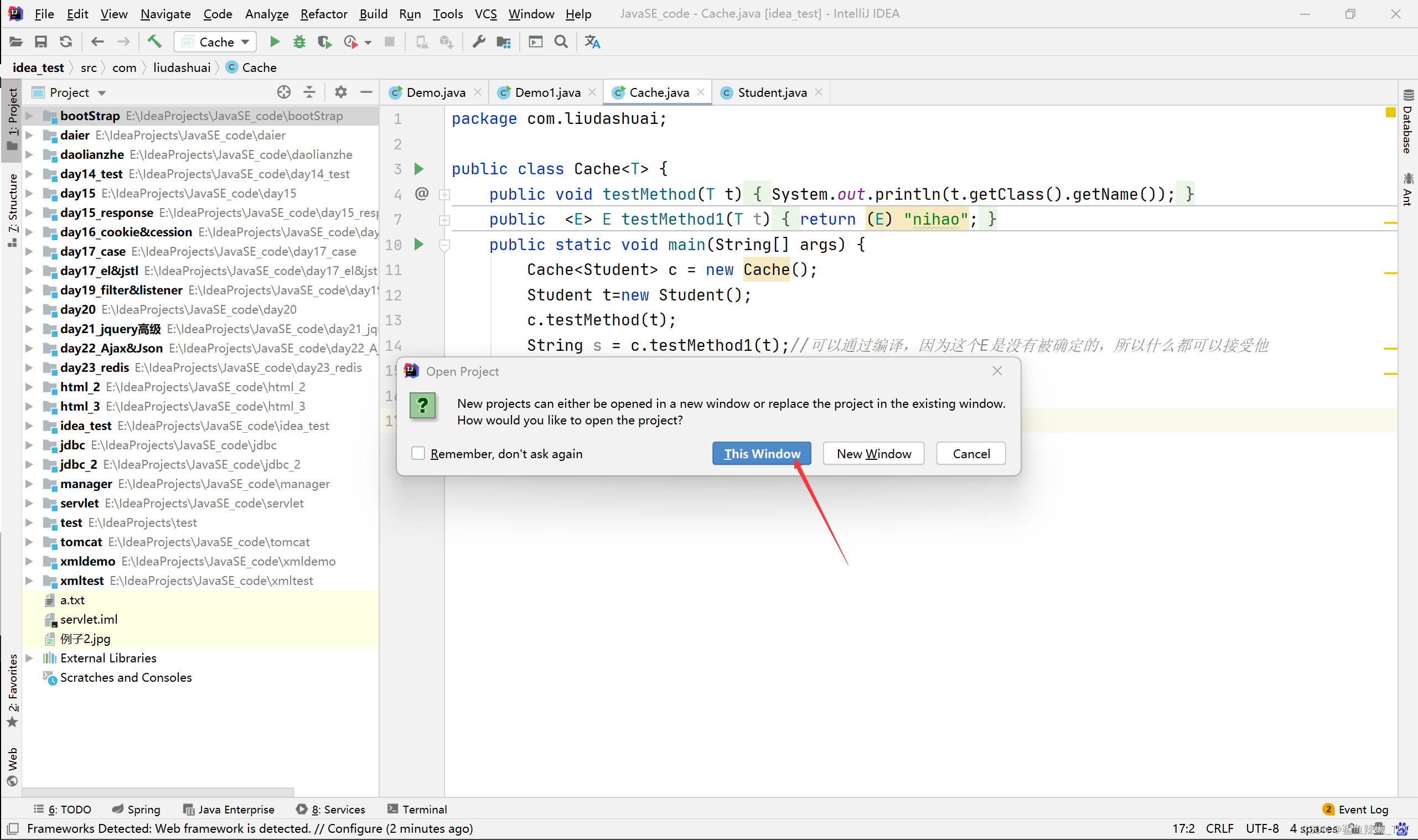Screen dimensions: 1418x840
Task: Run main method from gutter line 10
Action: tap(419, 245)
